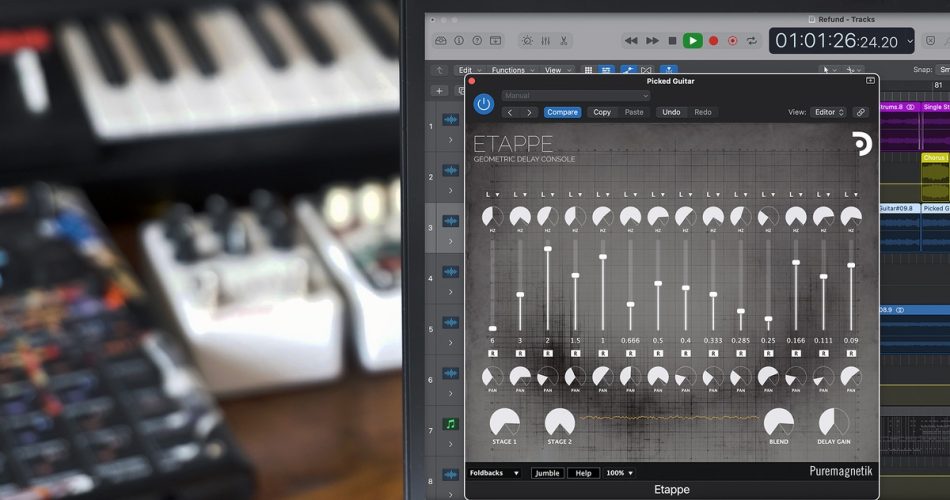This screenshot has width=950, height=500.
Task: Open the L channel dropdown above delay 0.09
Action: point(851,195)
